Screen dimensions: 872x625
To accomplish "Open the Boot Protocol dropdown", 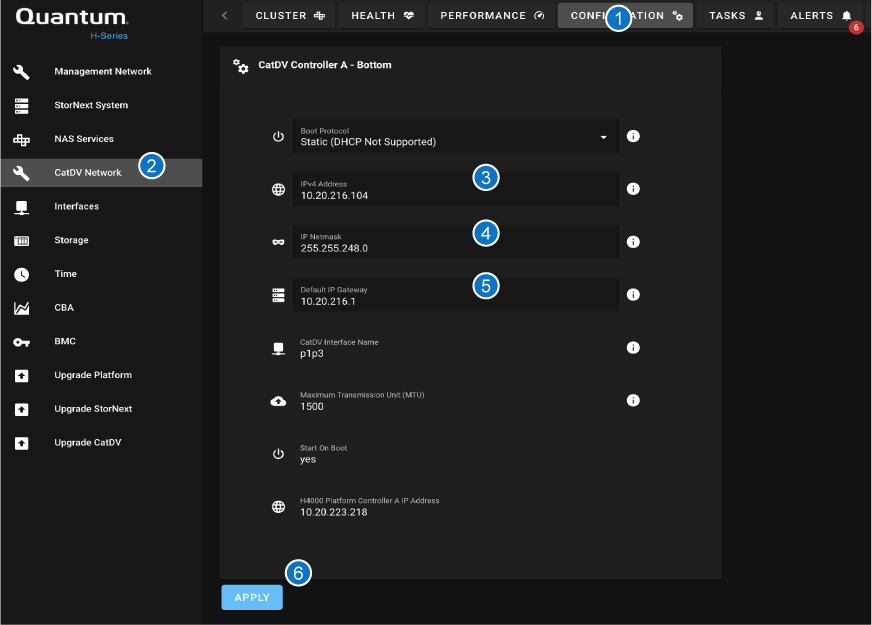I will (x=455, y=136).
